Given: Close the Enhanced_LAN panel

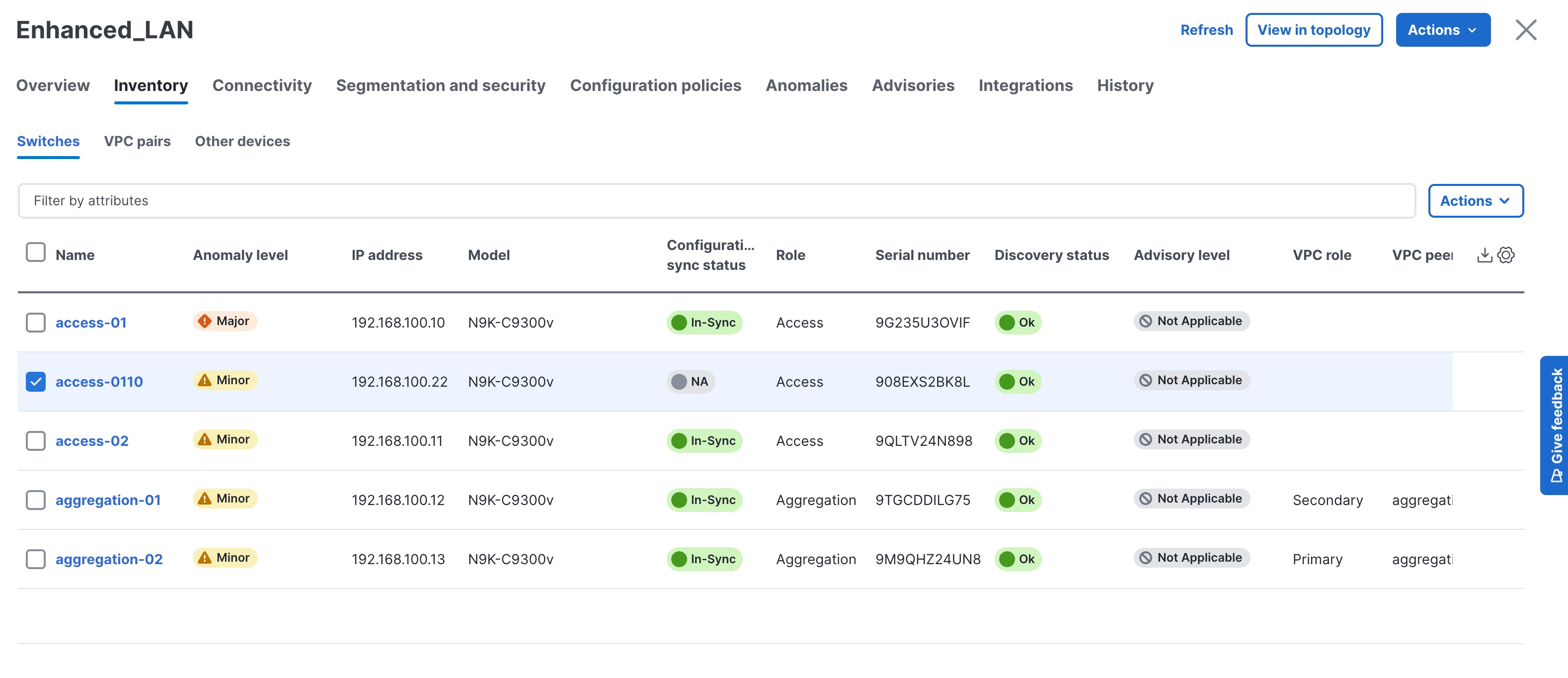Looking at the screenshot, I should pos(1525,30).
